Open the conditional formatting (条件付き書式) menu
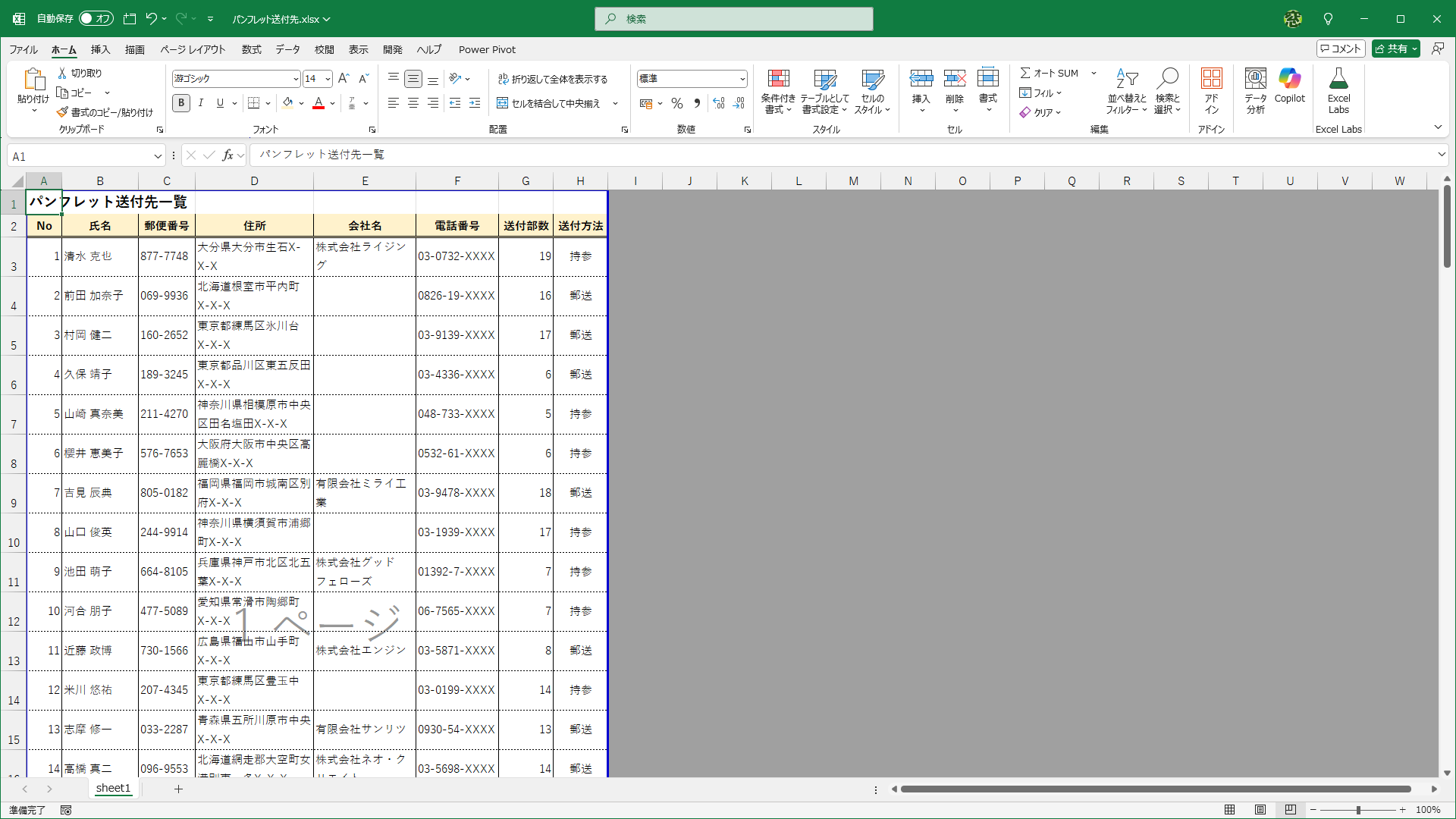Viewport: 1456px width, 819px height. click(x=778, y=91)
